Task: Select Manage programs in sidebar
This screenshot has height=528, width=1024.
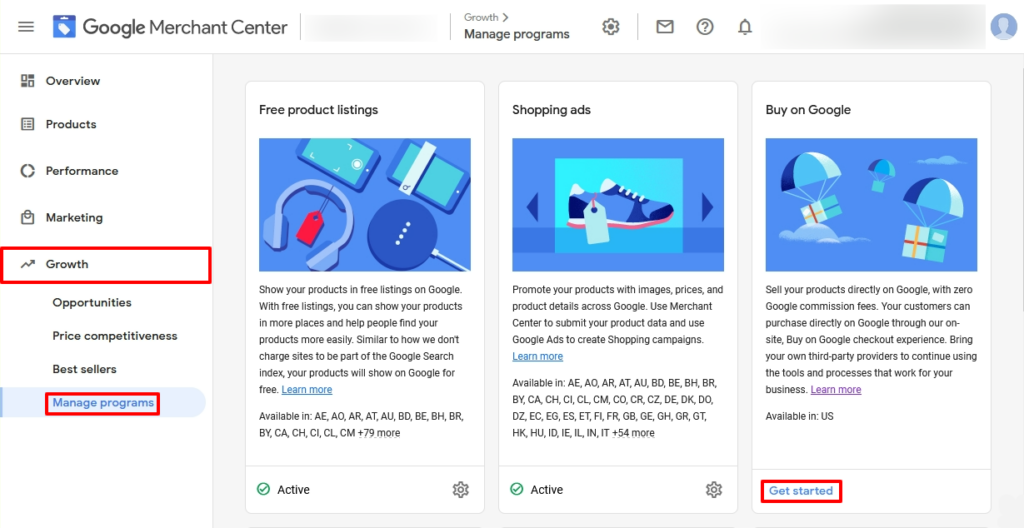Action: tap(103, 403)
